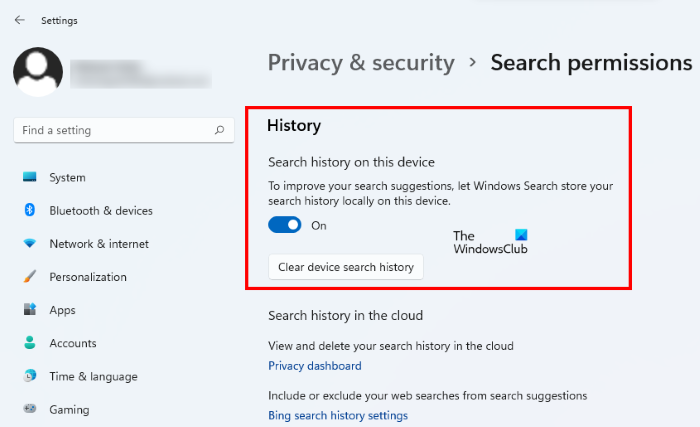Click the search magnifier icon
The height and width of the screenshot is (427, 700).
[219, 130]
